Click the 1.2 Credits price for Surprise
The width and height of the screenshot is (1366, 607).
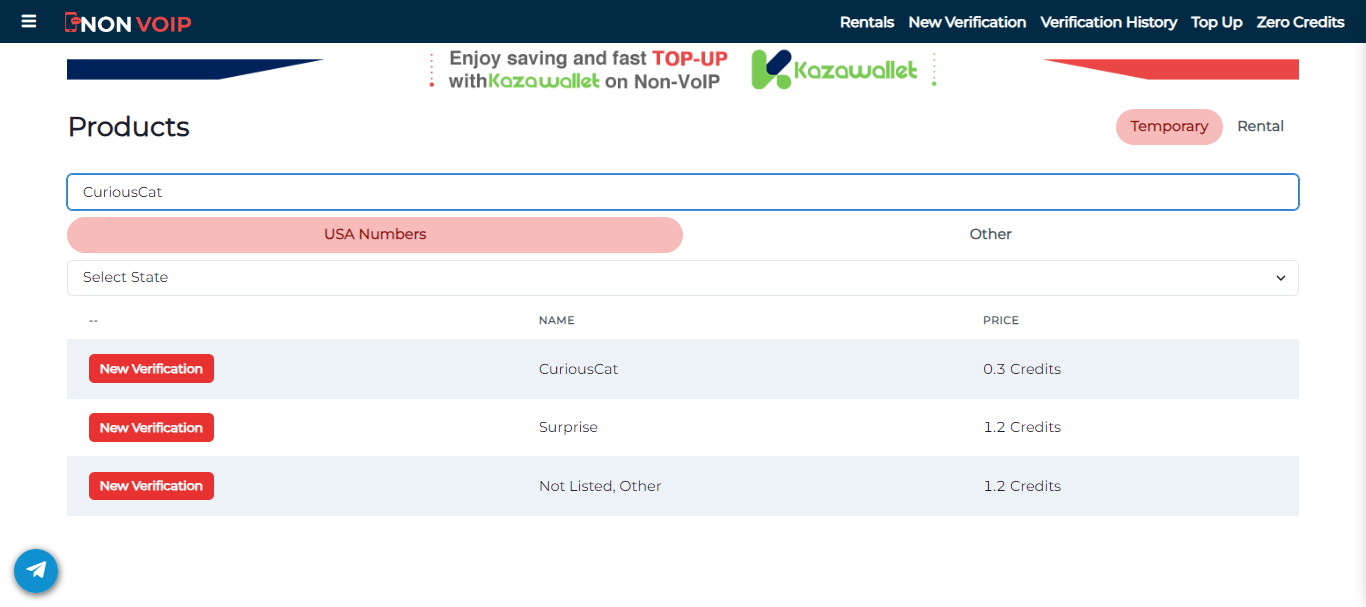point(1022,427)
